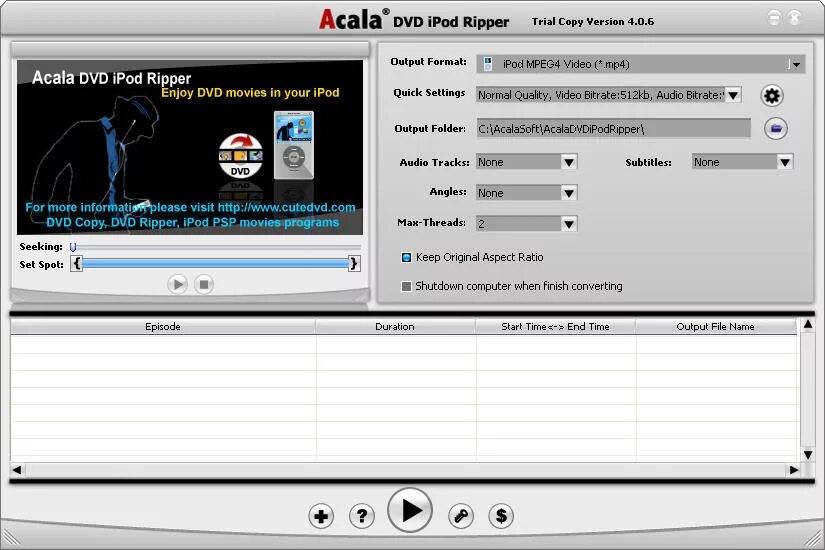Click the horizontal scroll right arrow
The height and width of the screenshot is (550, 825).
click(x=794, y=470)
